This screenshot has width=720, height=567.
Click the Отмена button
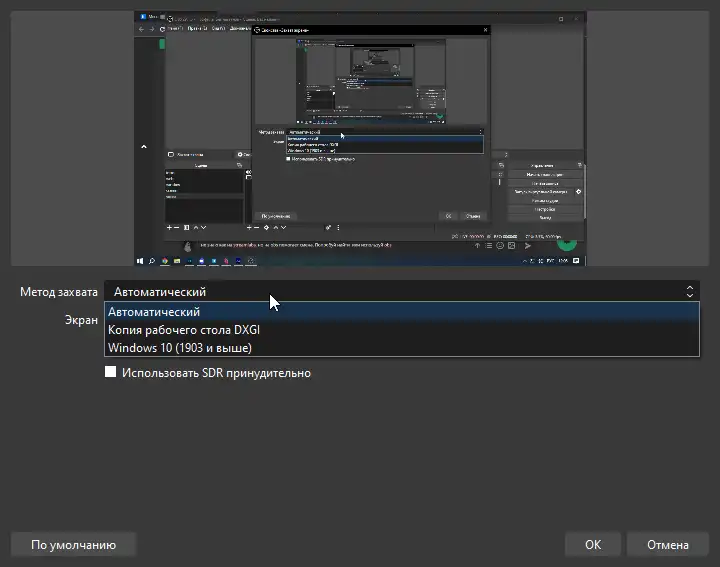[667, 545]
